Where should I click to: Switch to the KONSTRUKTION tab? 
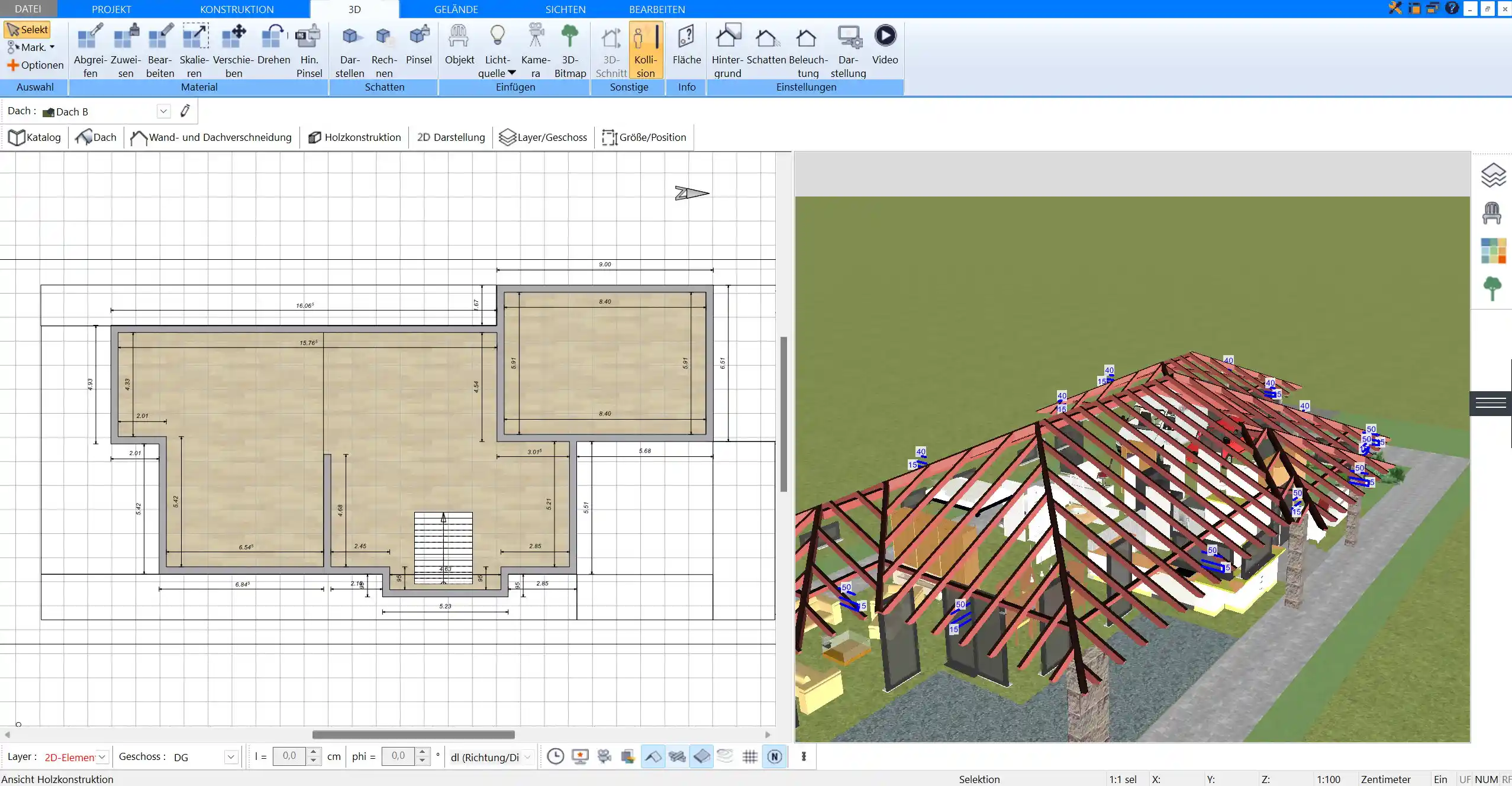pyautogui.click(x=237, y=9)
